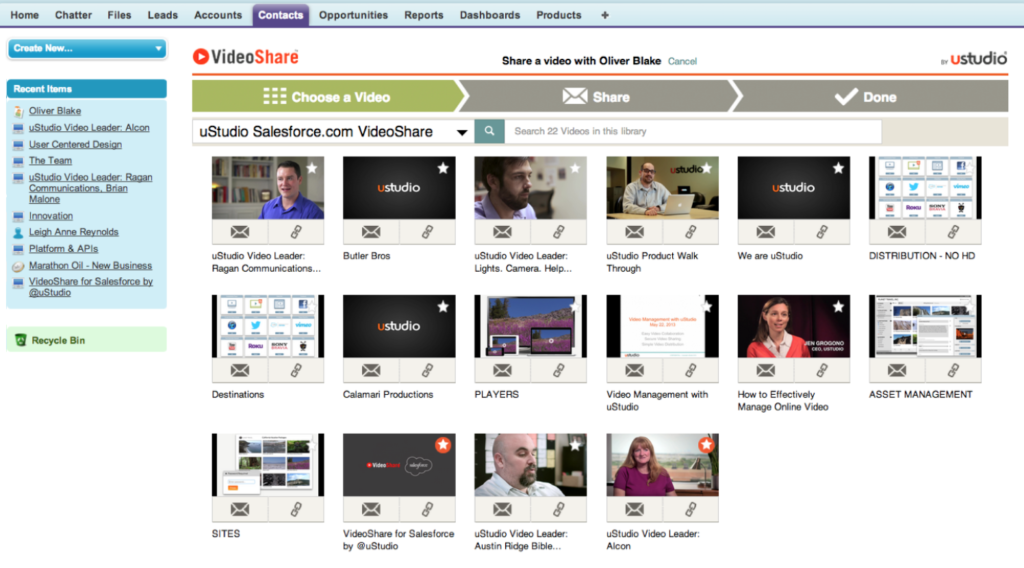Copy link for ASSET MANAGEMENT video
Screen dimensions: 1024x568
pyautogui.click(x=953, y=370)
